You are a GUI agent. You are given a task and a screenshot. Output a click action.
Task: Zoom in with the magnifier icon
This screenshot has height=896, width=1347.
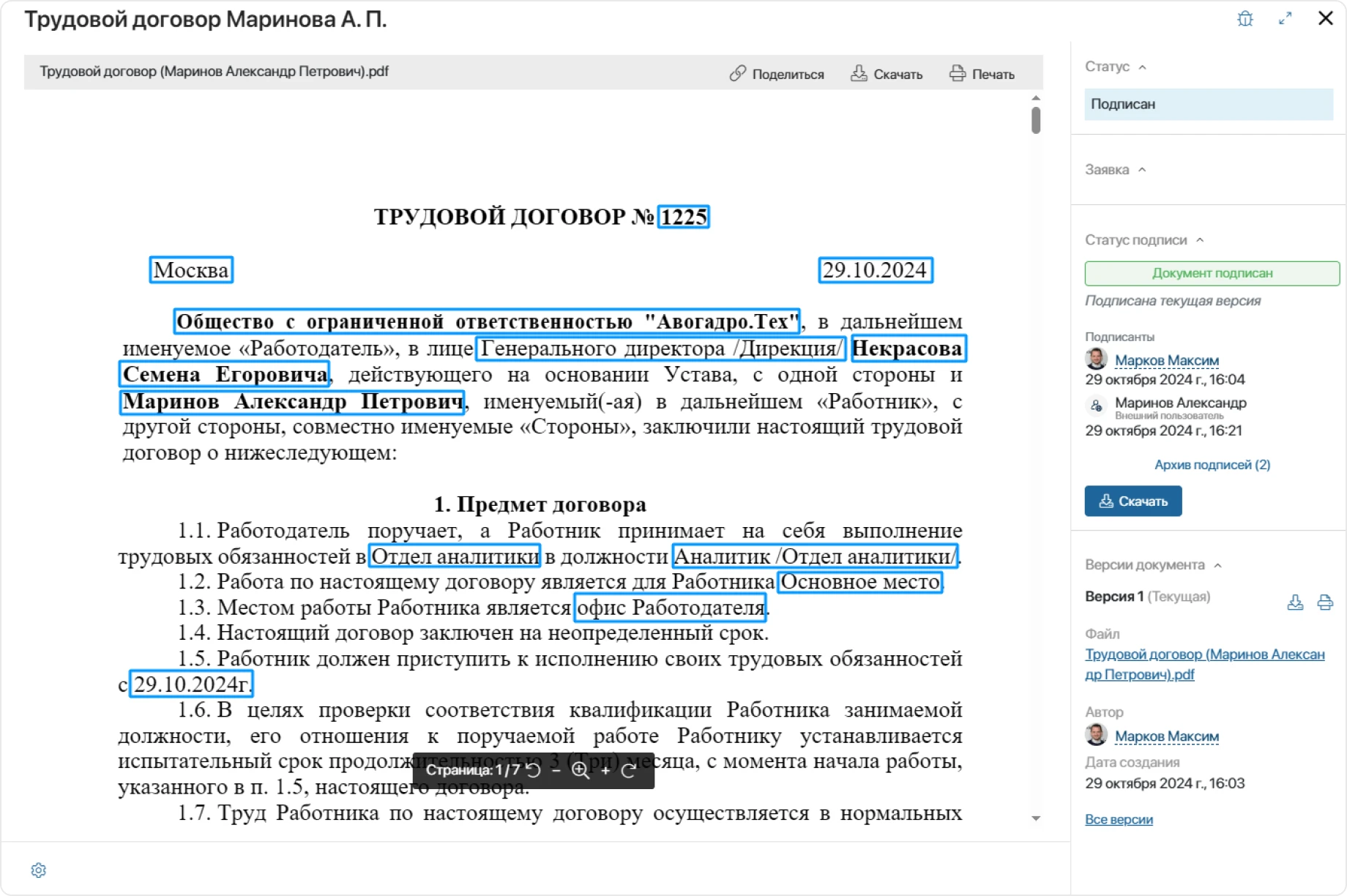coord(581,772)
